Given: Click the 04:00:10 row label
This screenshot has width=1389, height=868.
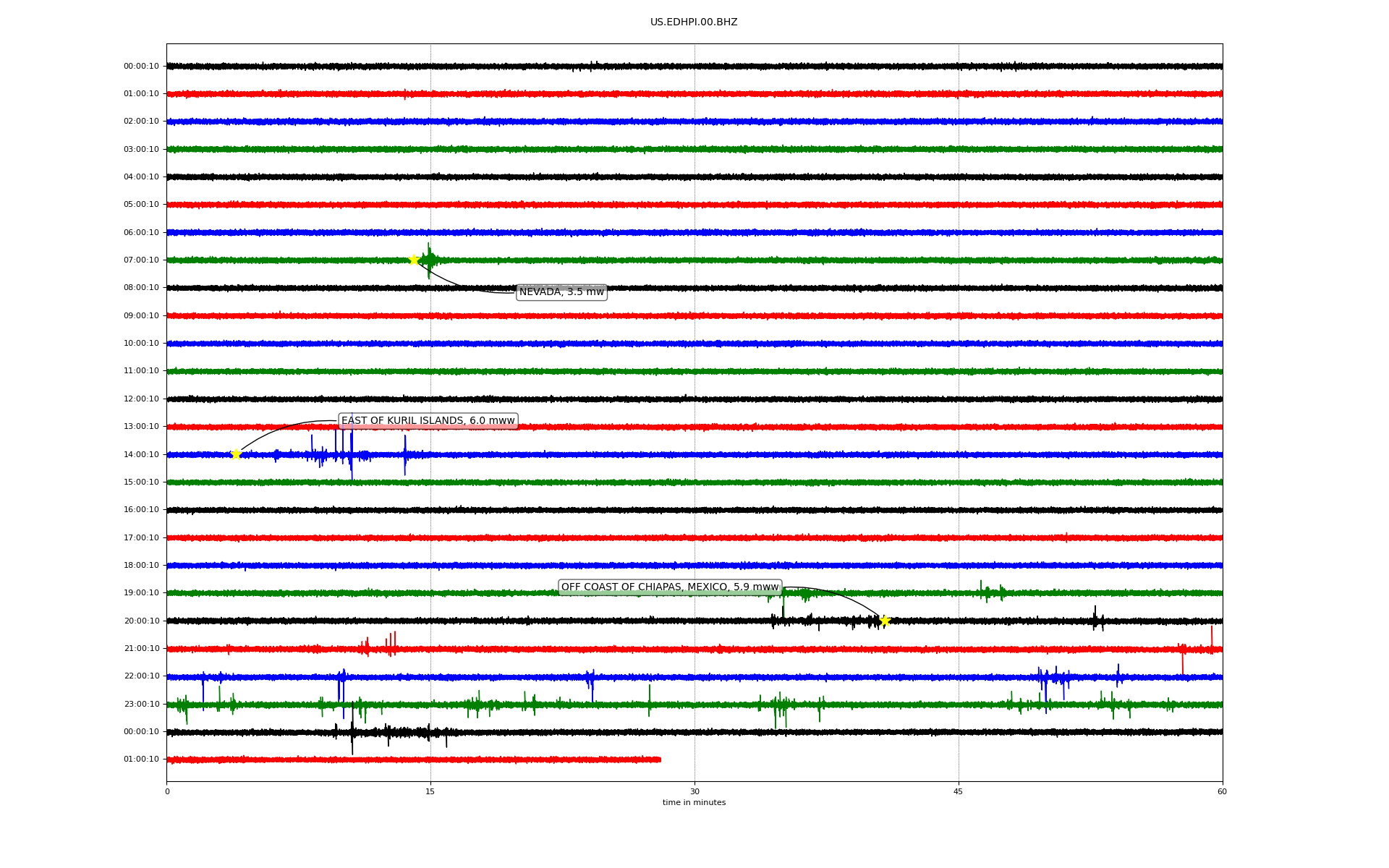Looking at the screenshot, I should 141,177.
